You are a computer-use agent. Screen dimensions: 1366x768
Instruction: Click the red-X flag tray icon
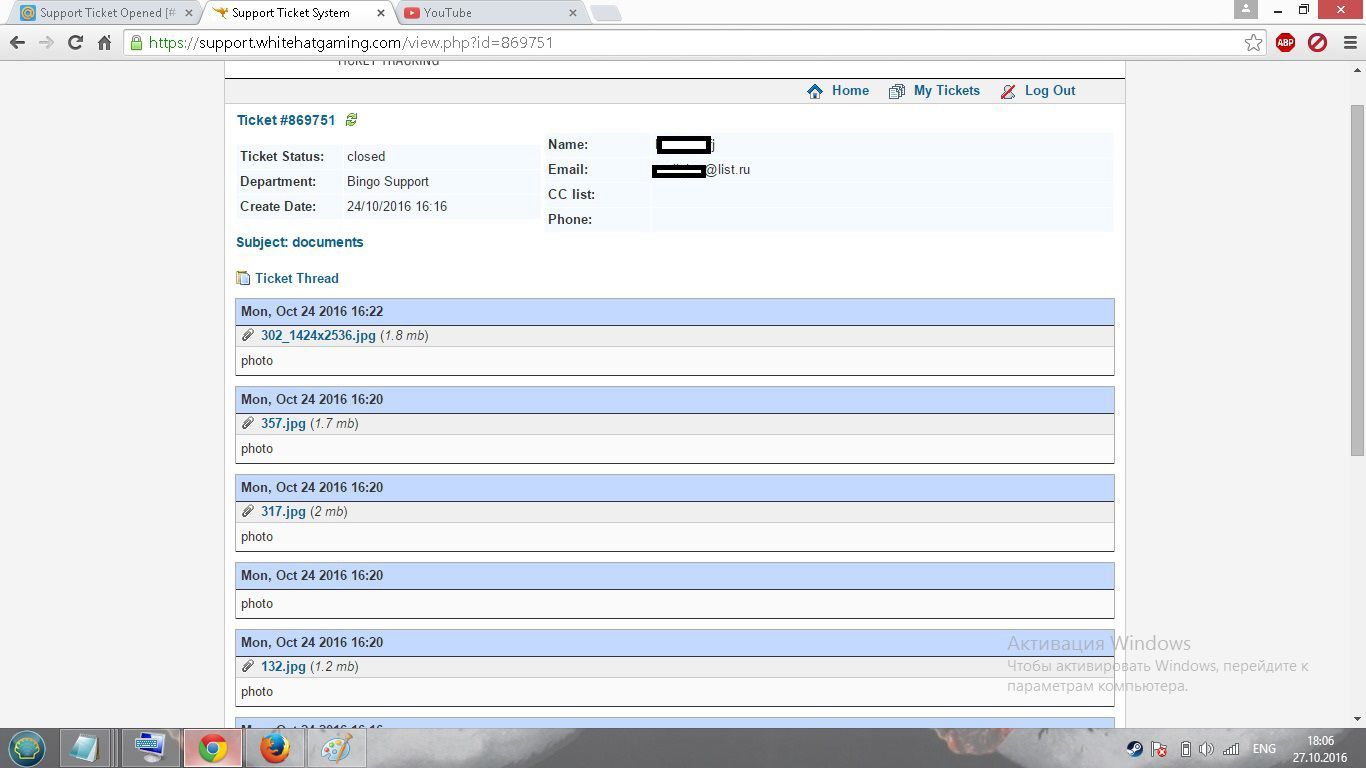coord(1159,749)
